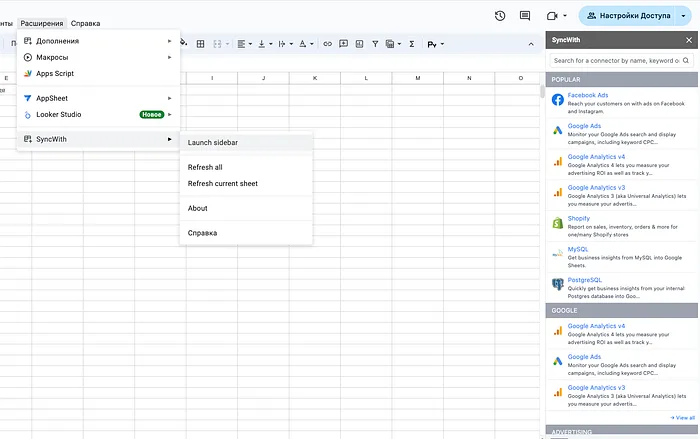The image size is (700, 439).
Task: Open Google Analytics v3 under Google section
Action: coord(596,388)
